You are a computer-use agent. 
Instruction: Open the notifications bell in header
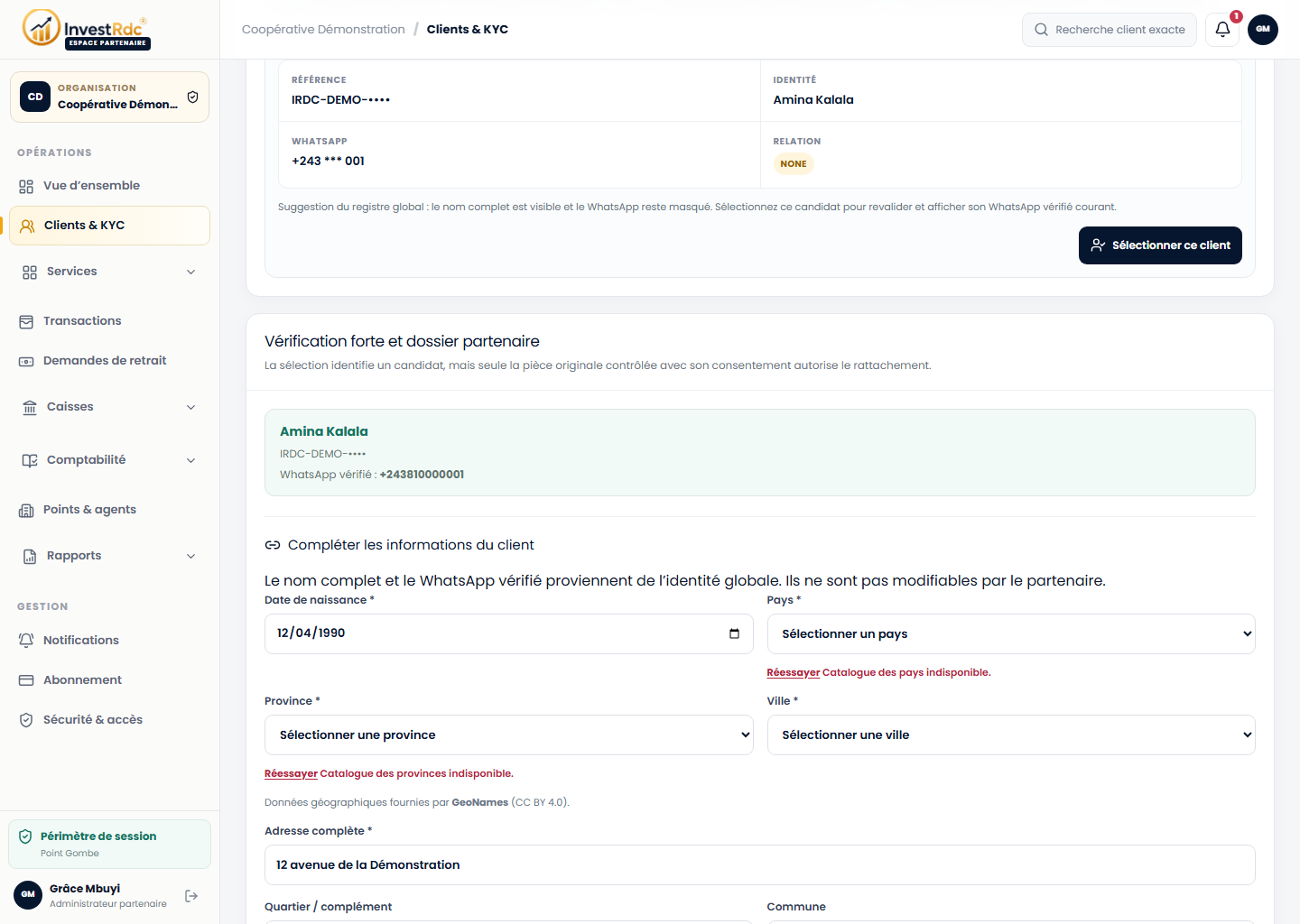click(1222, 29)
